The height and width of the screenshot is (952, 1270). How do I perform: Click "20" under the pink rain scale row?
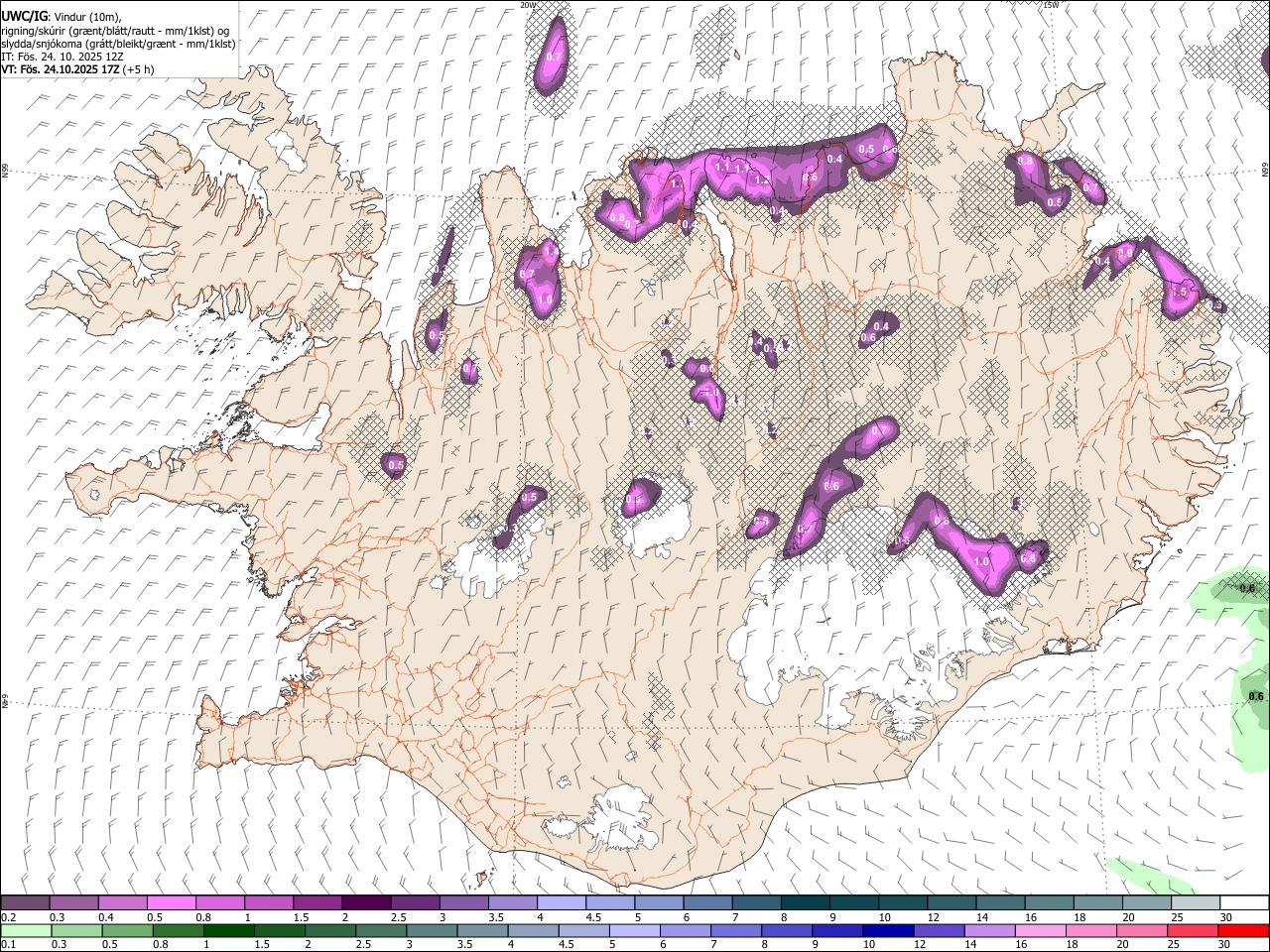tap(1123, 945)
